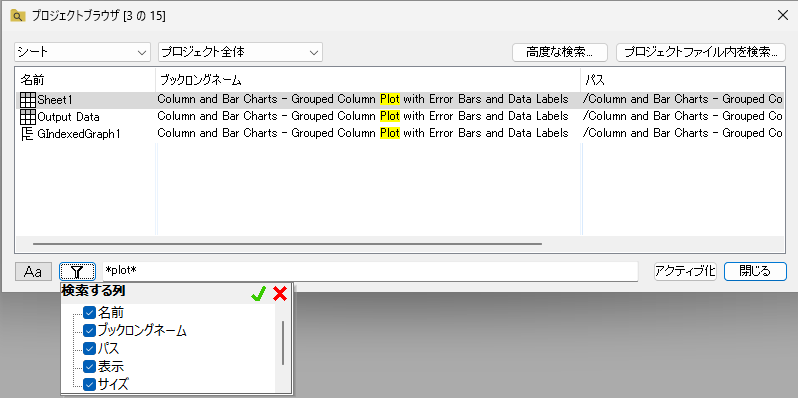This screenshot has height=398, width=798.
Task: Click the Sheet1 worksheet grid icon
Action: point(28,100)
